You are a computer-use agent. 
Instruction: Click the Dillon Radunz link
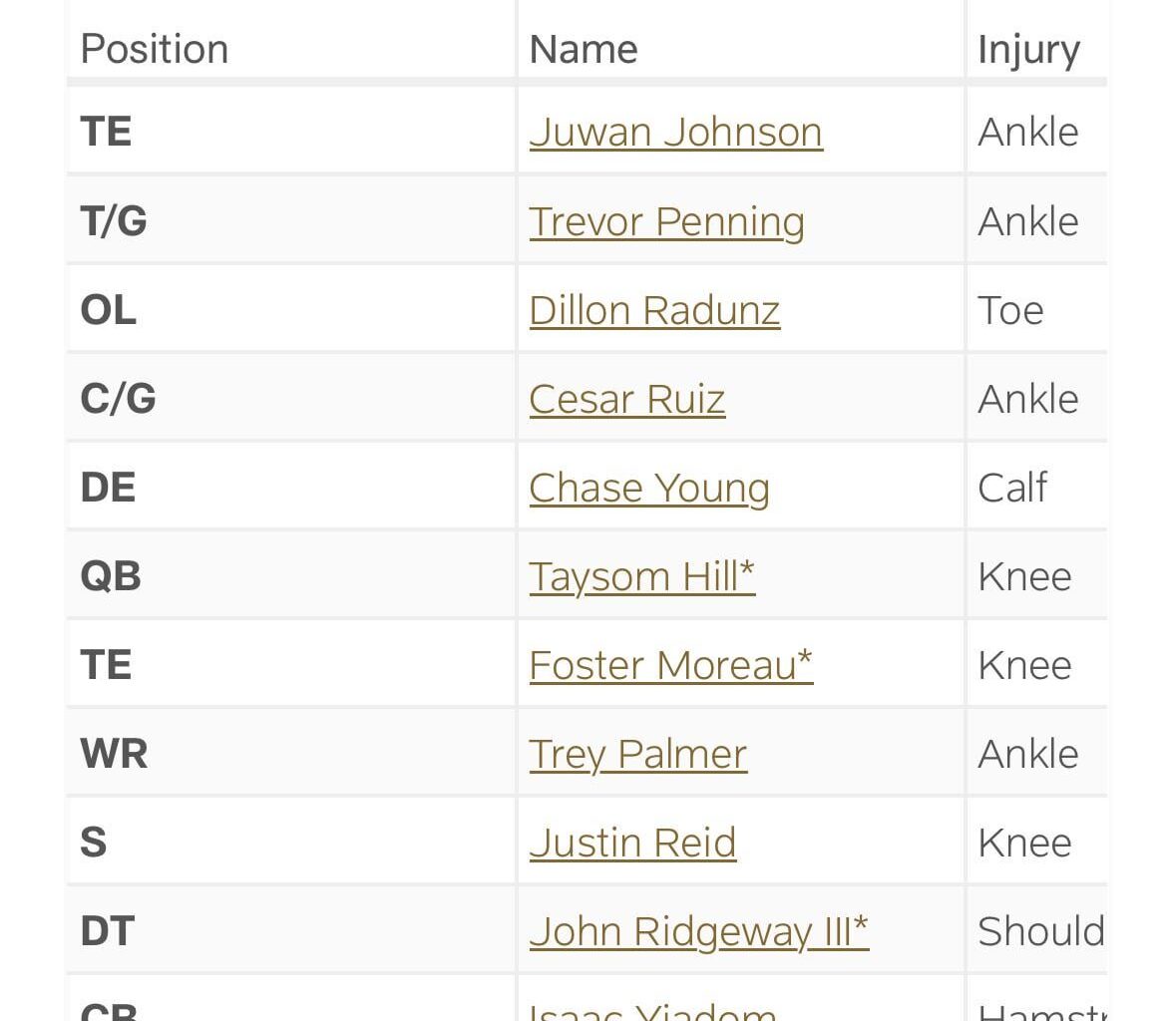coord(654,309)
